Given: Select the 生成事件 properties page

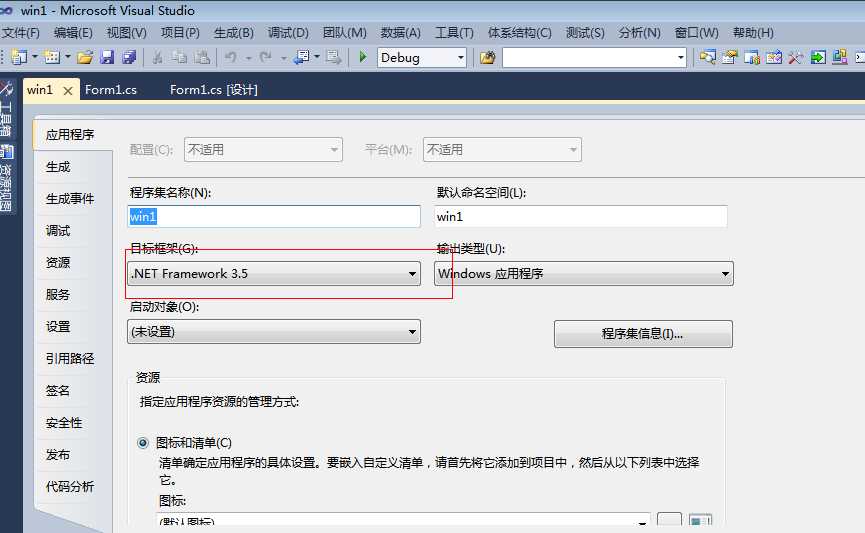Looking at the screenshot, I should (x=70, y=199).
